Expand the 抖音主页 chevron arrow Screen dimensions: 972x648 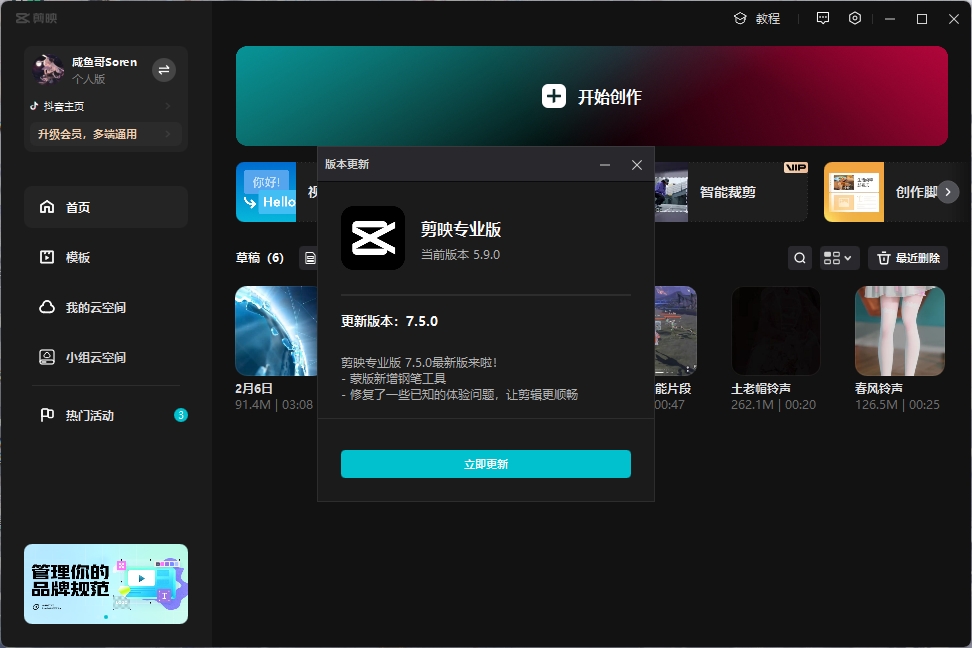[x=167, y=106]
